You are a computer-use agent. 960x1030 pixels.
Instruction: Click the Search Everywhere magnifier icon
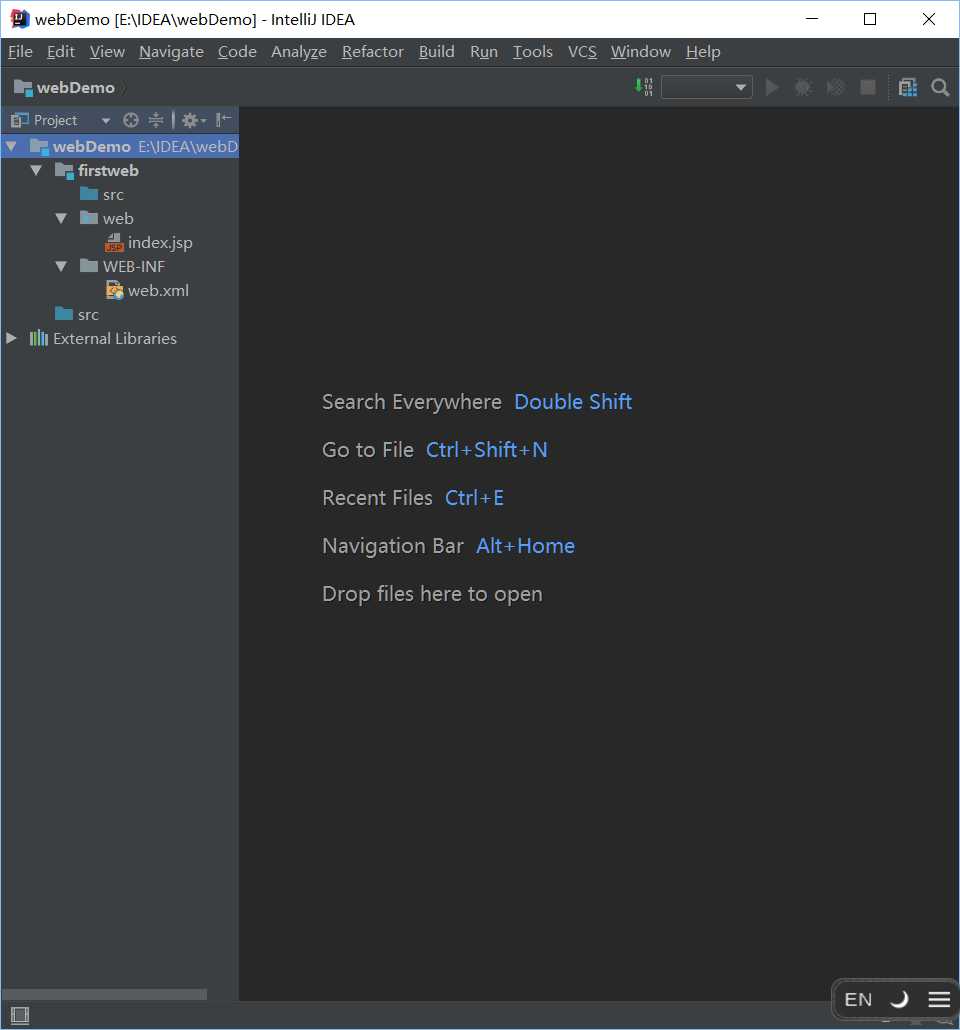(x=940, y=87)
